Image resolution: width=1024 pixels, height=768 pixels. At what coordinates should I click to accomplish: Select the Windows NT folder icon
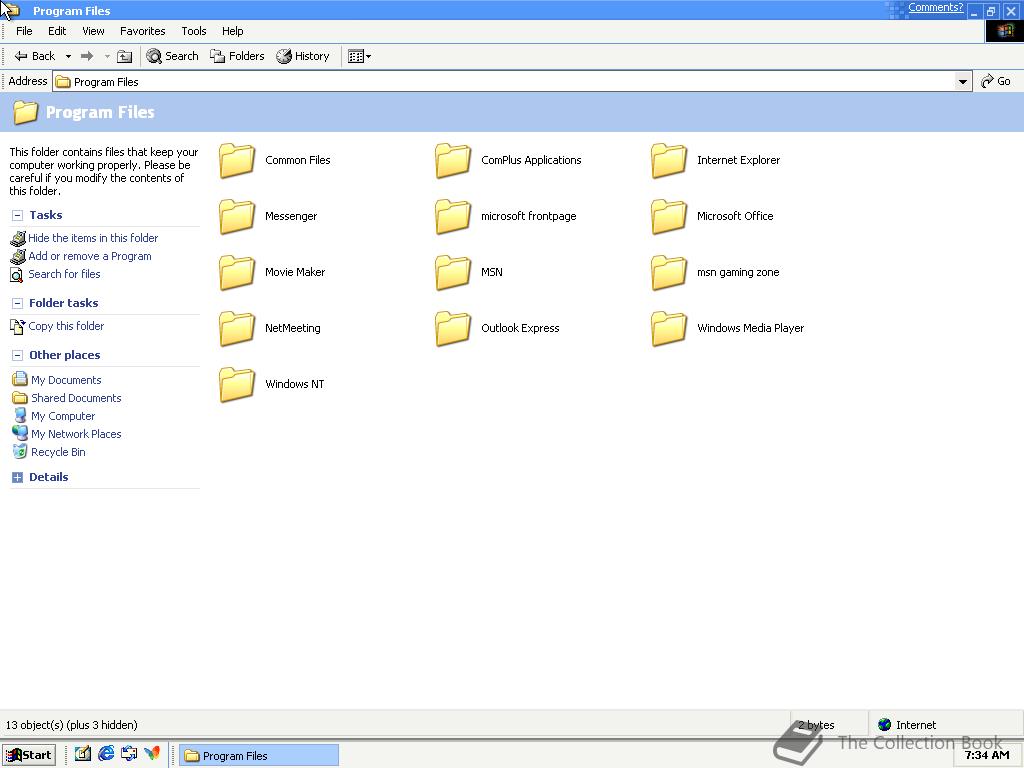click(x=236, y=385)
